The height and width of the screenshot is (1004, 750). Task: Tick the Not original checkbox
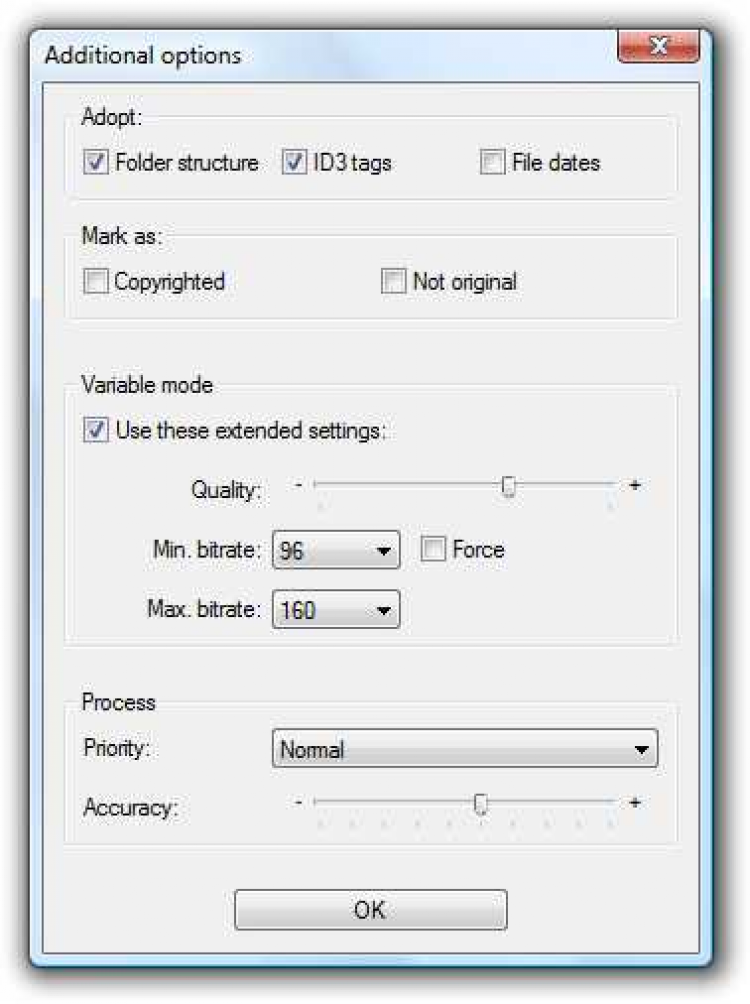click(x=394, y=282)
